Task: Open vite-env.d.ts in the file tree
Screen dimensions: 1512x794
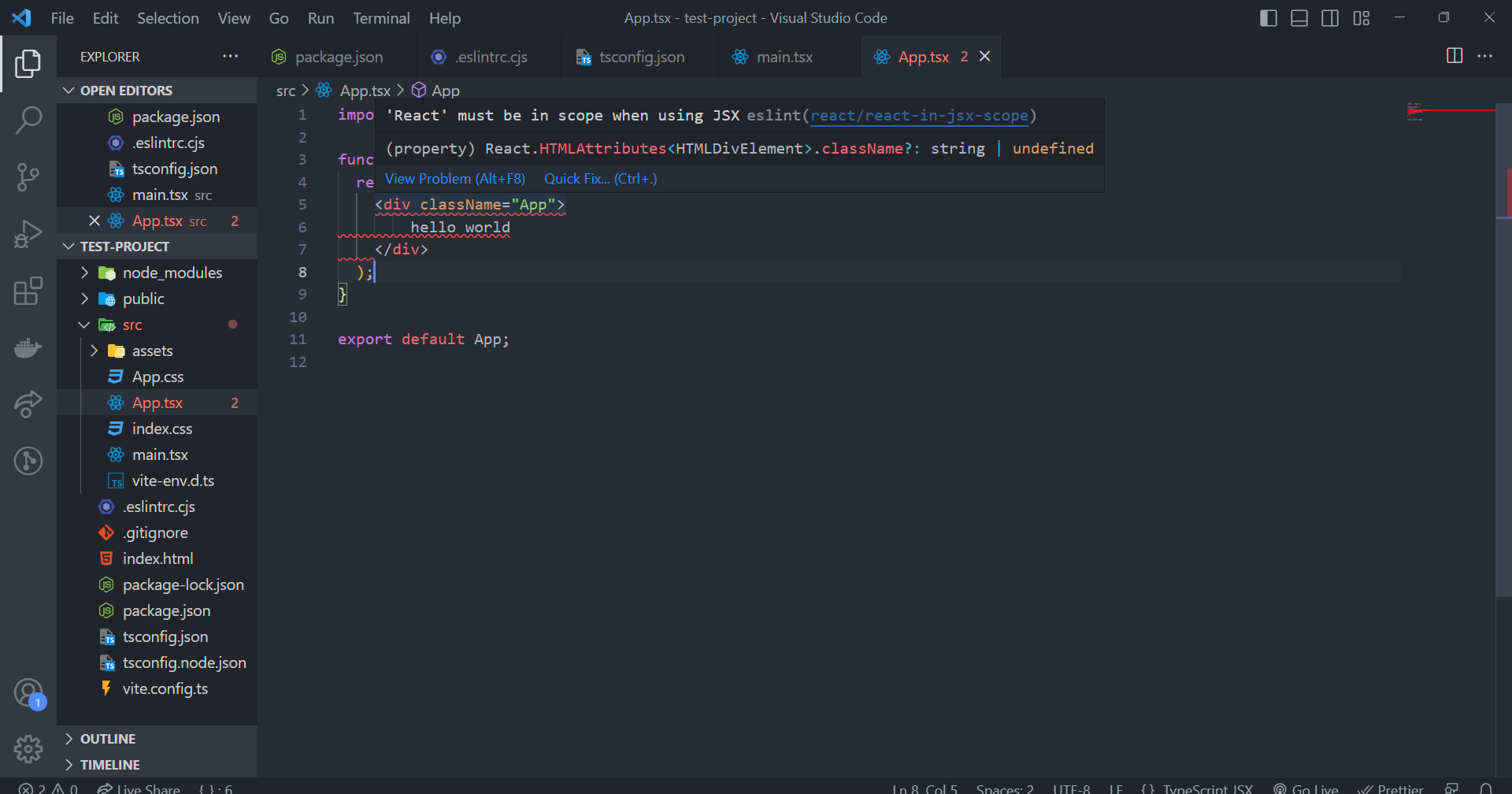Action: [x=157, y=480]
